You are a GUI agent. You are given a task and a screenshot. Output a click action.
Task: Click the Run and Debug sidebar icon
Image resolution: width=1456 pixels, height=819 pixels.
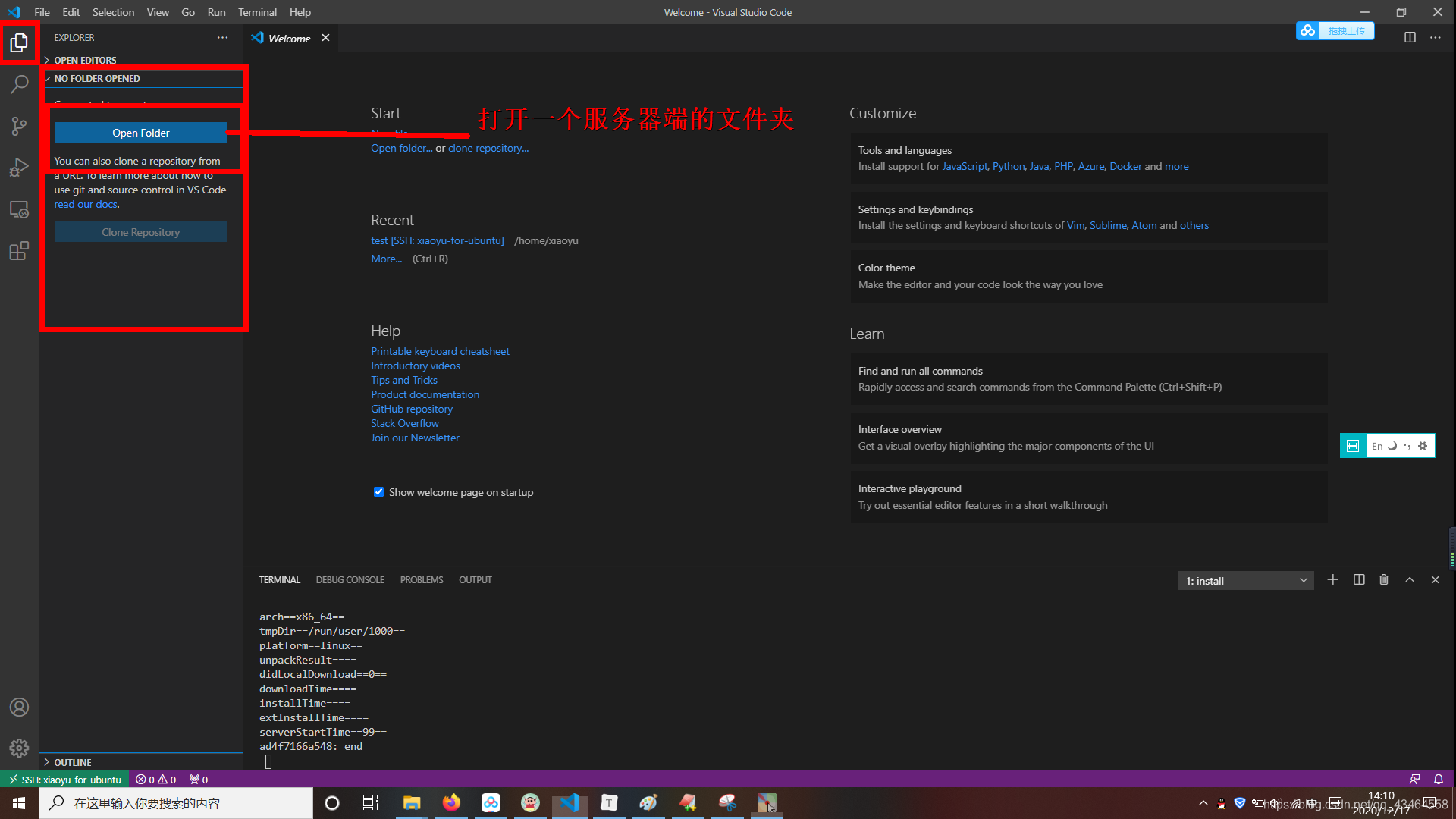tap(19, 166)
